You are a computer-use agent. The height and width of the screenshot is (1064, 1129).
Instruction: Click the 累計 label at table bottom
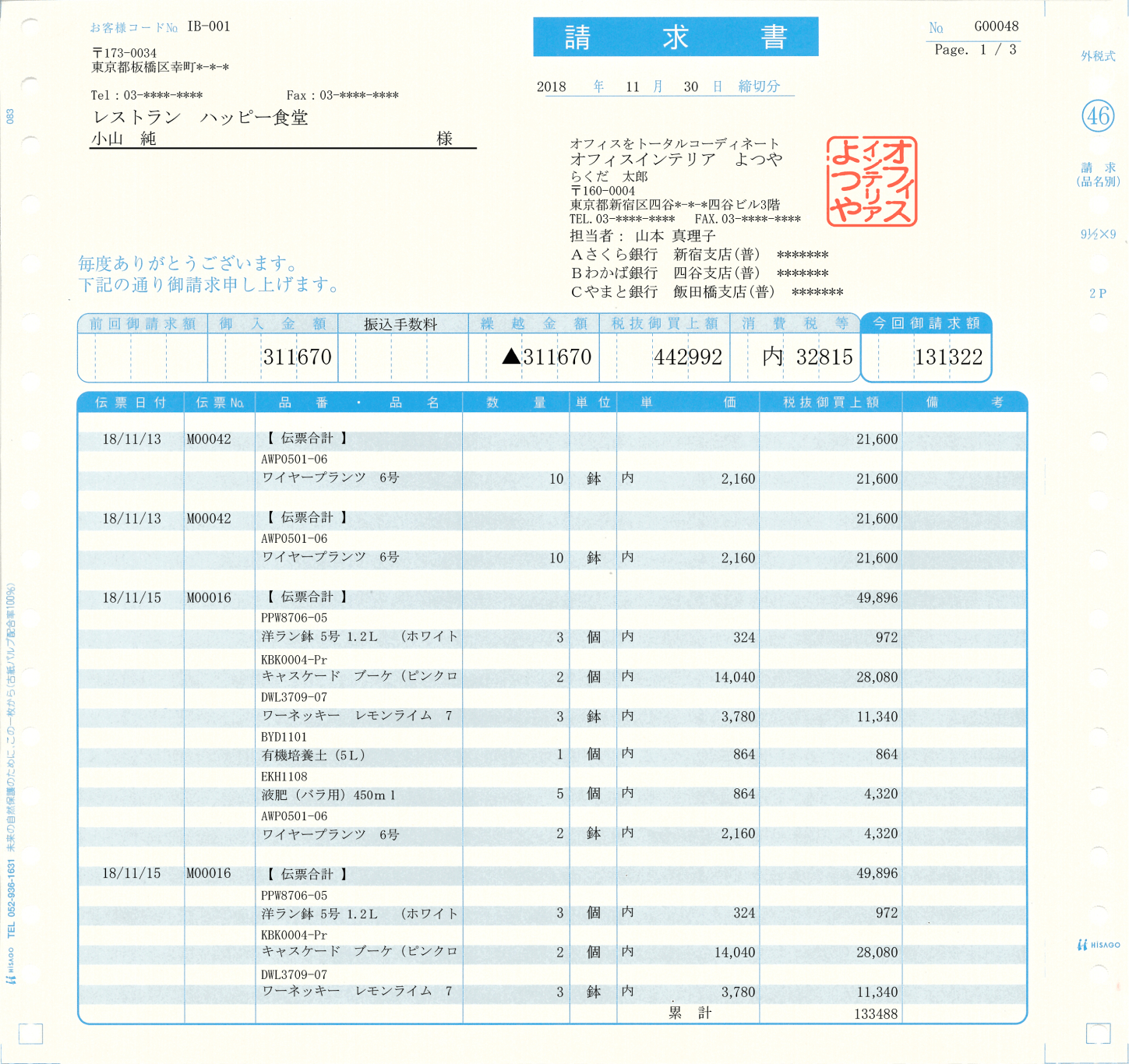(690, 1013)
